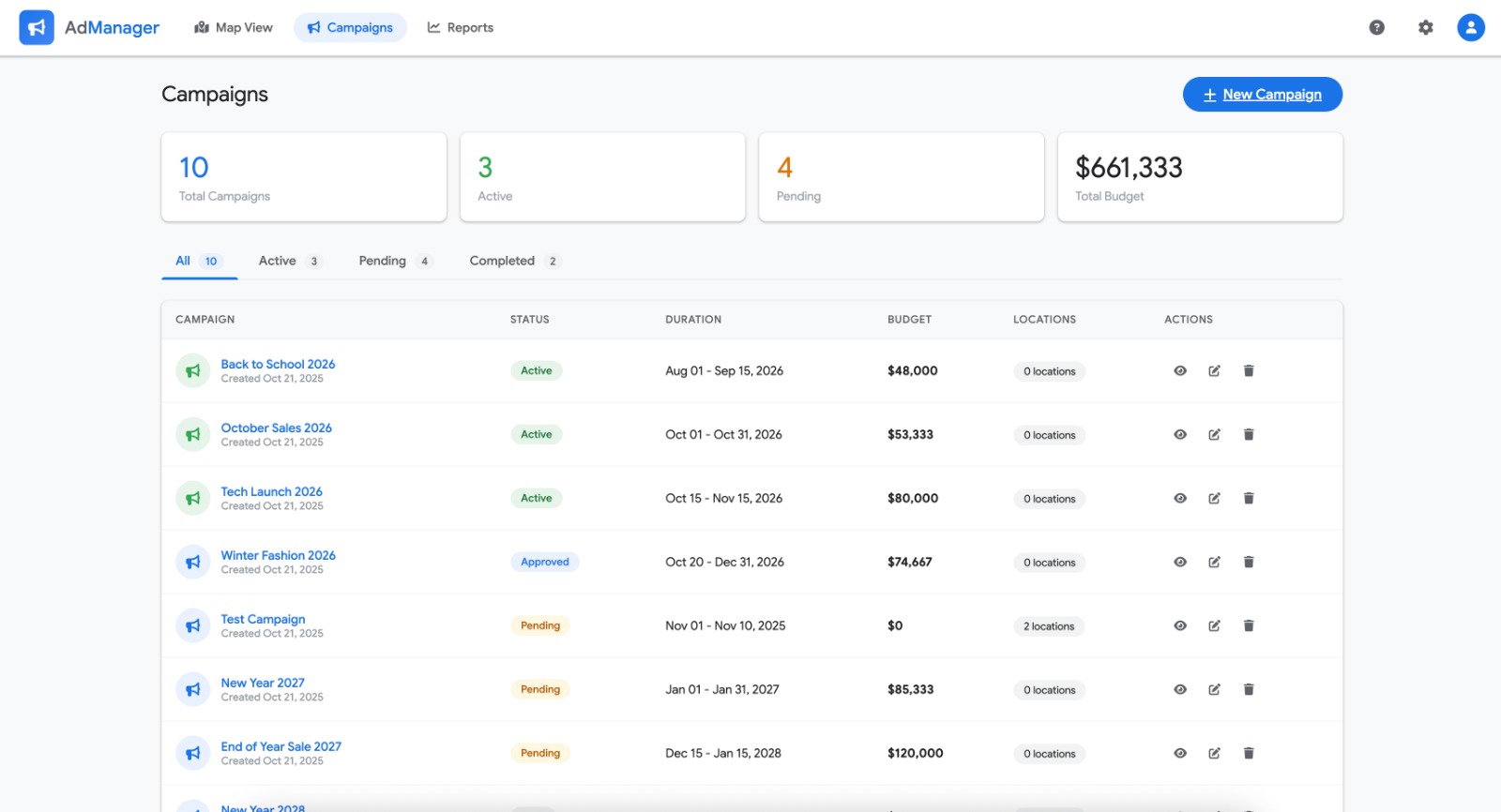This screenshot has width=1501, height=812.
Task: Delete the Test Campaign row
Action: [1249, 626]
